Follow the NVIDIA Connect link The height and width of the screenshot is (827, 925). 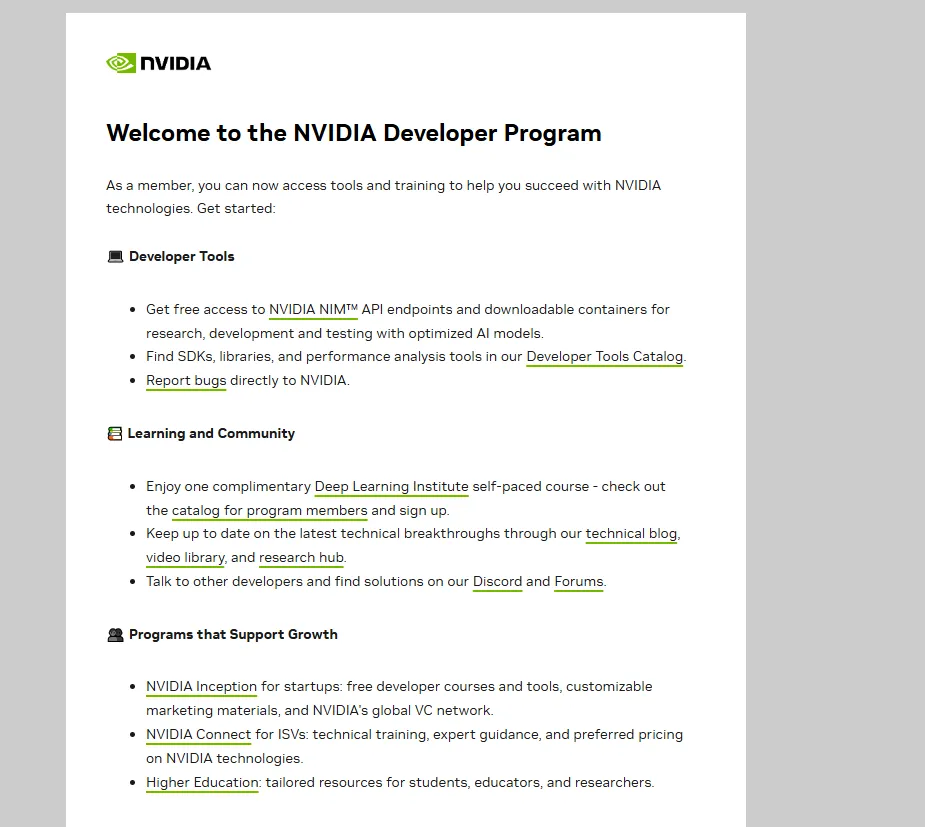[x=199, y=734]
